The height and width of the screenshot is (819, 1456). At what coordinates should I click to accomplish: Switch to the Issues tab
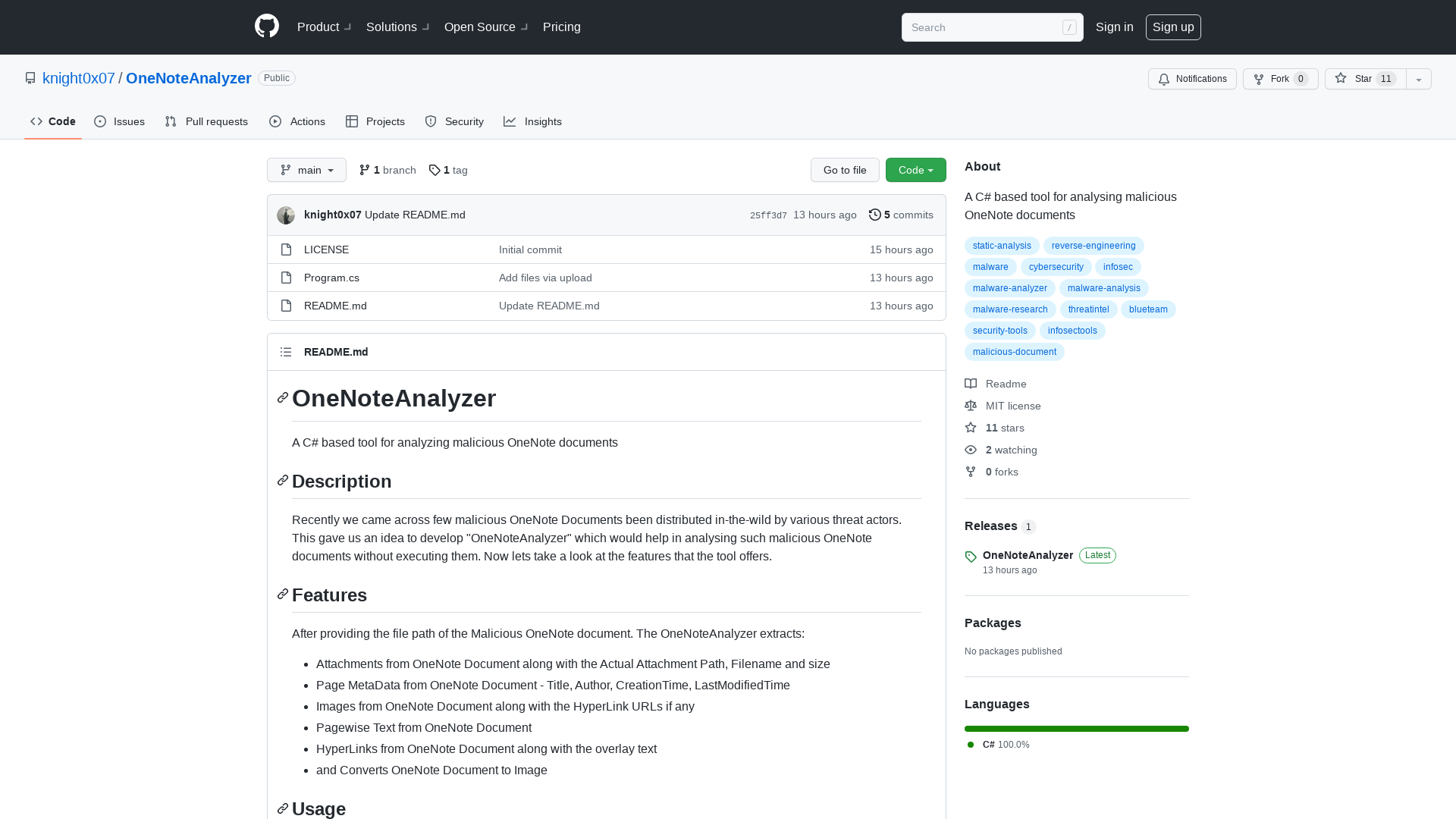tap(120, 121)
